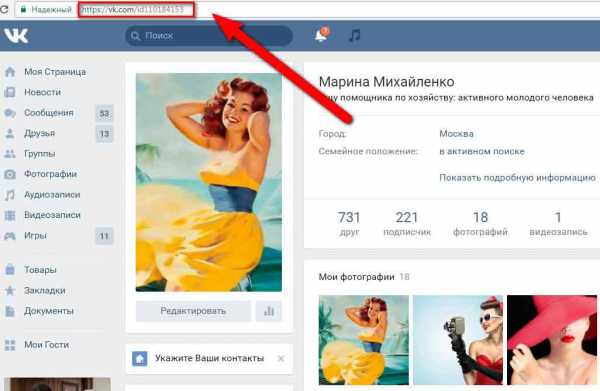The image size is (600, 391).
Task: Click the home icon beside Моя Страница
Action: [x=10, y=72]
